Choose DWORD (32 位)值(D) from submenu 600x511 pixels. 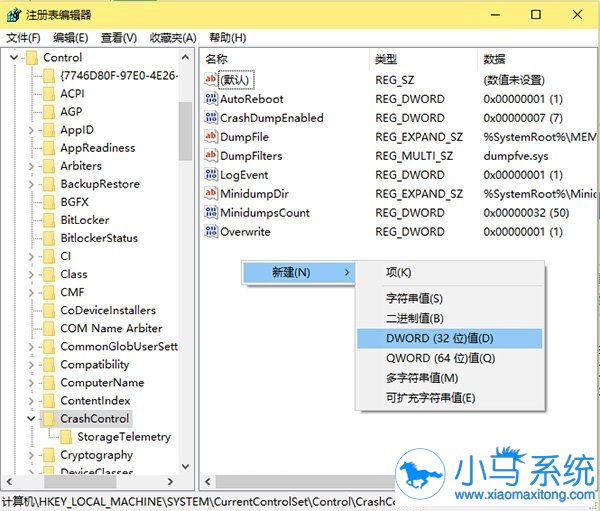450,338
